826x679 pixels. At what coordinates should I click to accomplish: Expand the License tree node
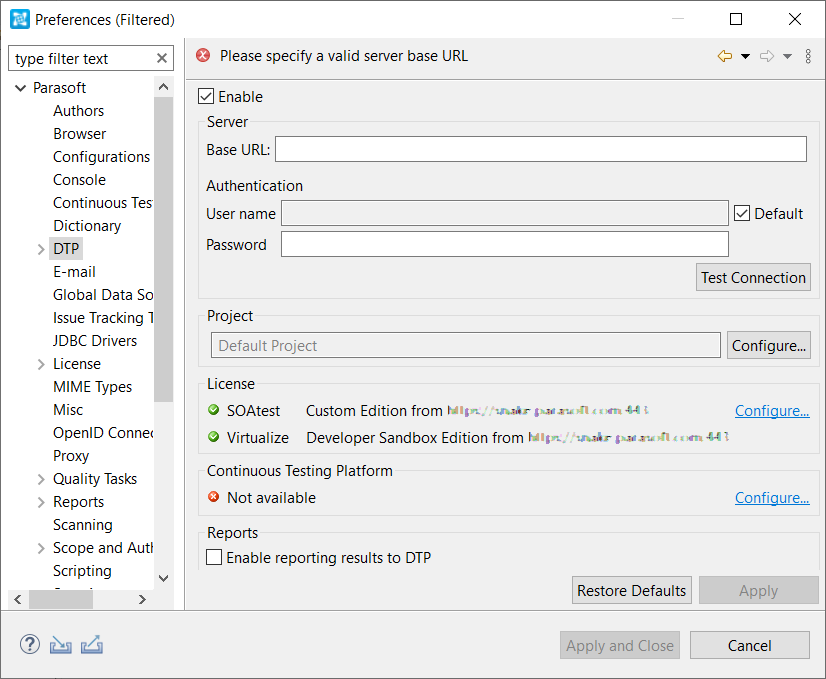coord(41,364)
